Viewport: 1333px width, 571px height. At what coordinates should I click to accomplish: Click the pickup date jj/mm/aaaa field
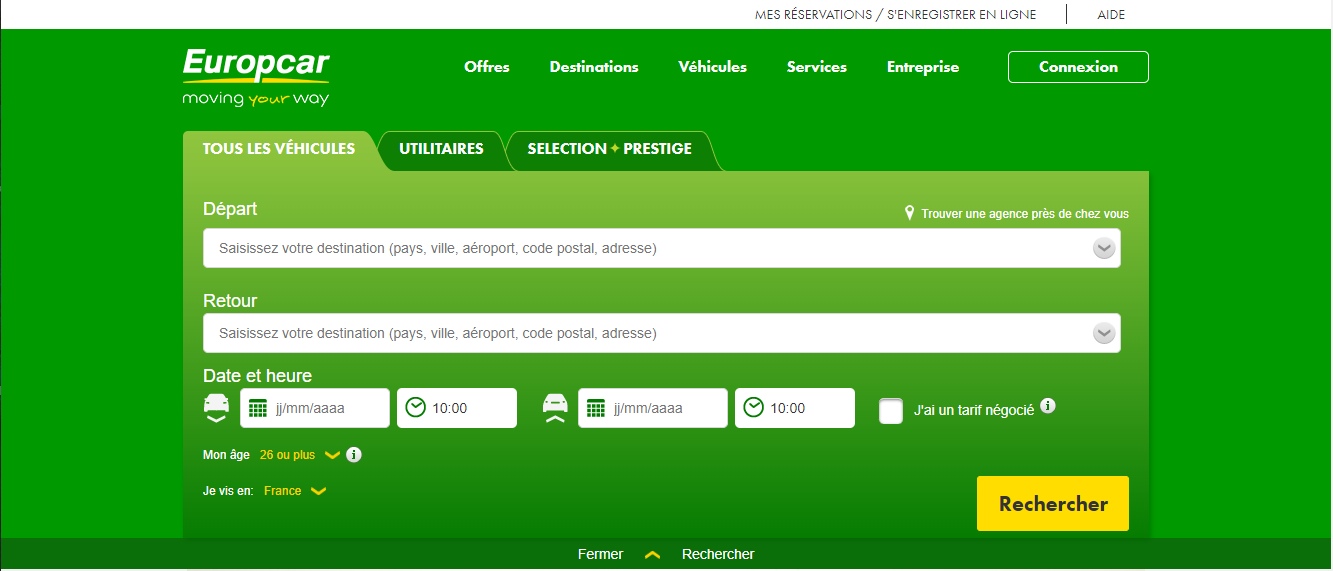click(x=315, y=408)
